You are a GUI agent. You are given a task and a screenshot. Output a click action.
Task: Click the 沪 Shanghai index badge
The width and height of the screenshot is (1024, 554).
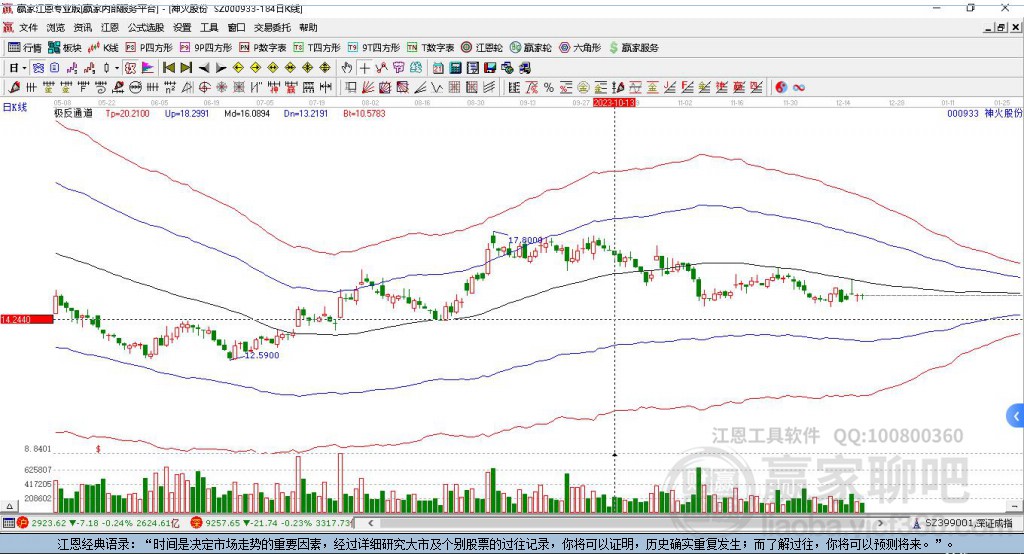[x=23, y=523]
